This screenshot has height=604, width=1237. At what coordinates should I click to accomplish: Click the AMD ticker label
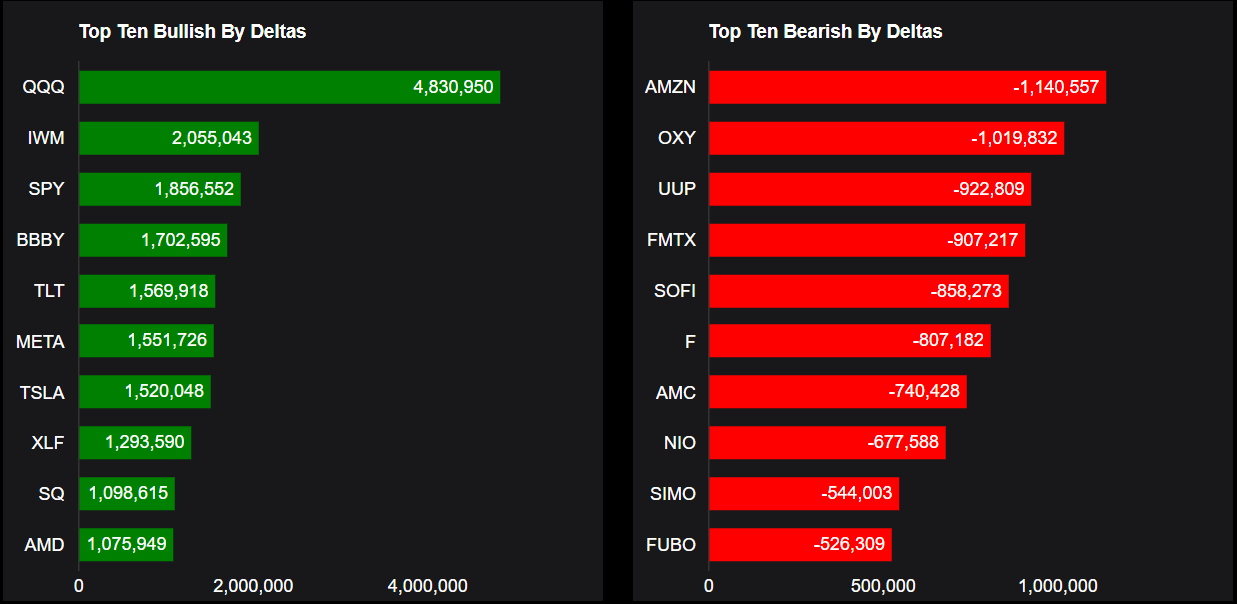tap(45, 546)
